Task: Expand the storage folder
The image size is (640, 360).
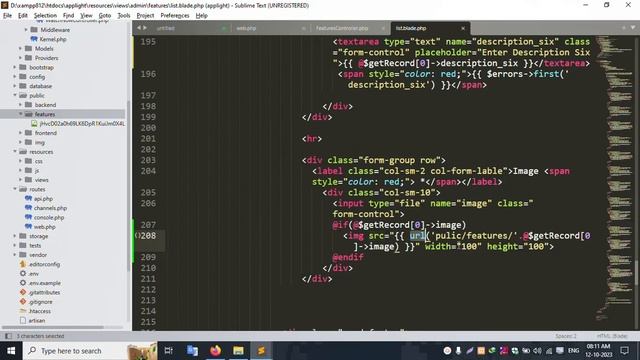Action: (15, 236)
